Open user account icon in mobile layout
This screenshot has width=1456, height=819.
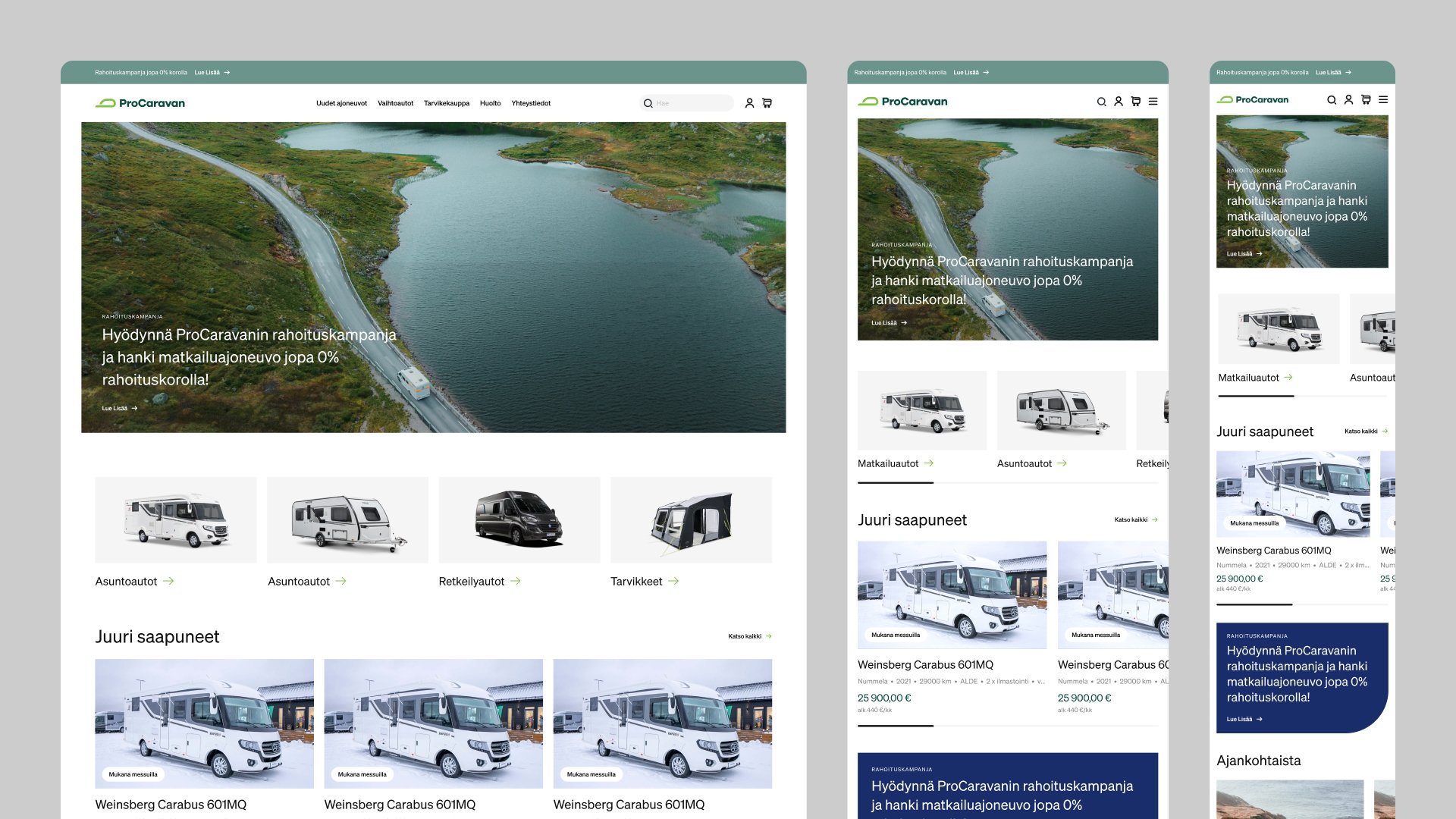click(x=1348, y=99)
